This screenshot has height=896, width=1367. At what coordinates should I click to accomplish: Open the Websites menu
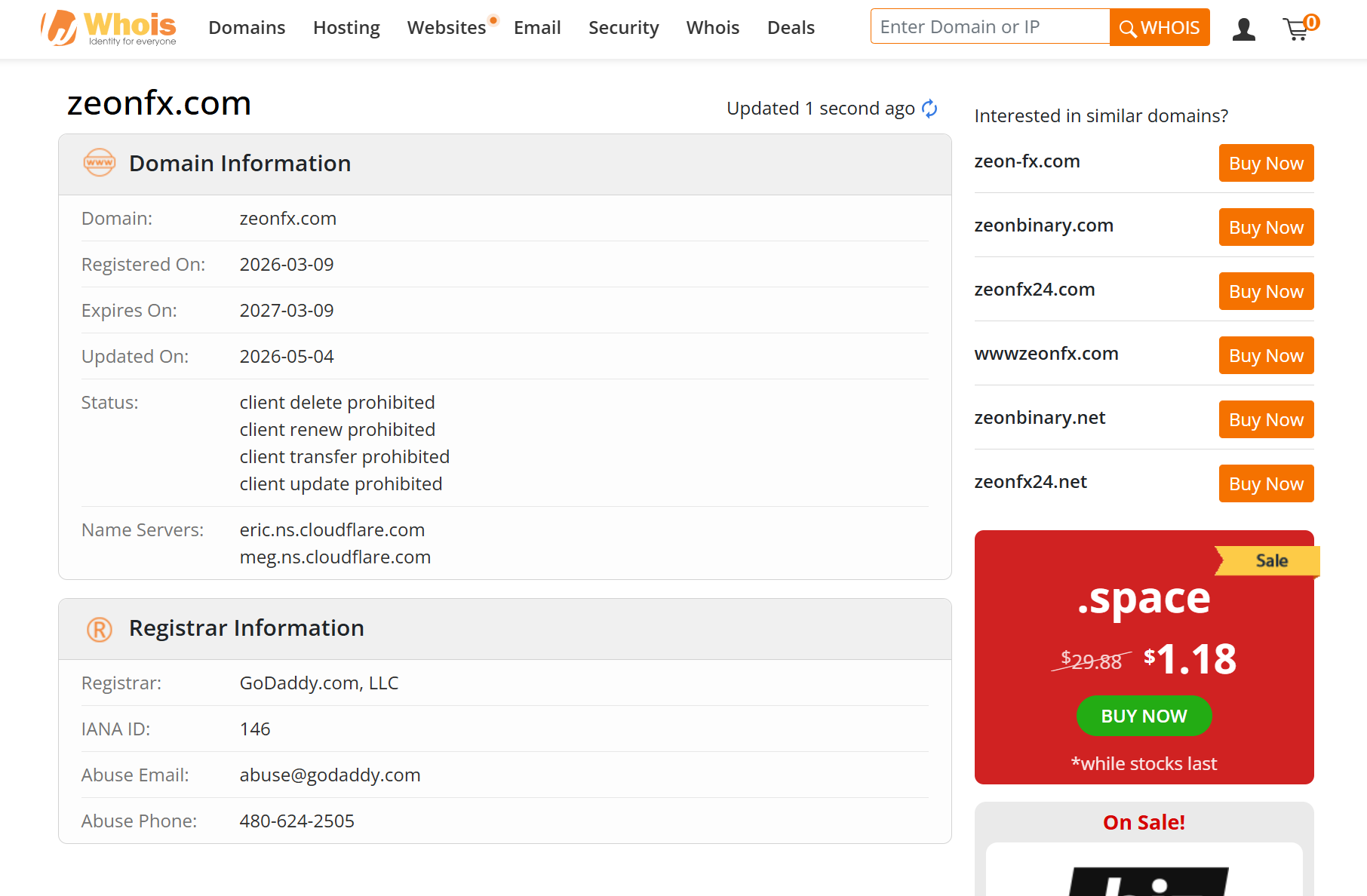[x=447, y=28]
